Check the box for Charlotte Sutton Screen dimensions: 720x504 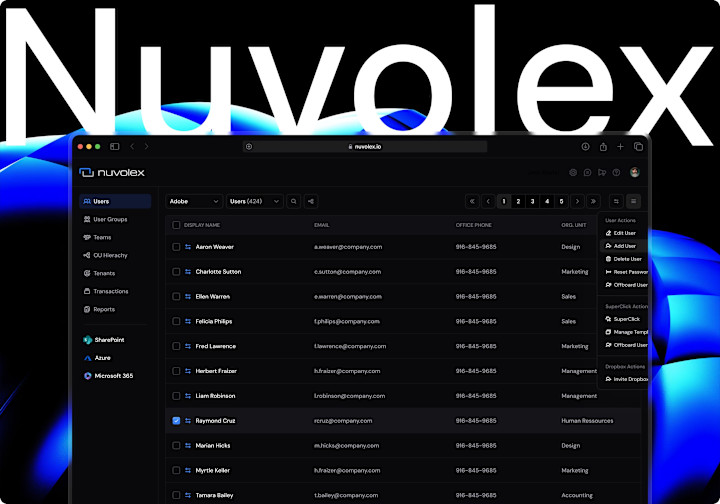click(x=176, y=272)
